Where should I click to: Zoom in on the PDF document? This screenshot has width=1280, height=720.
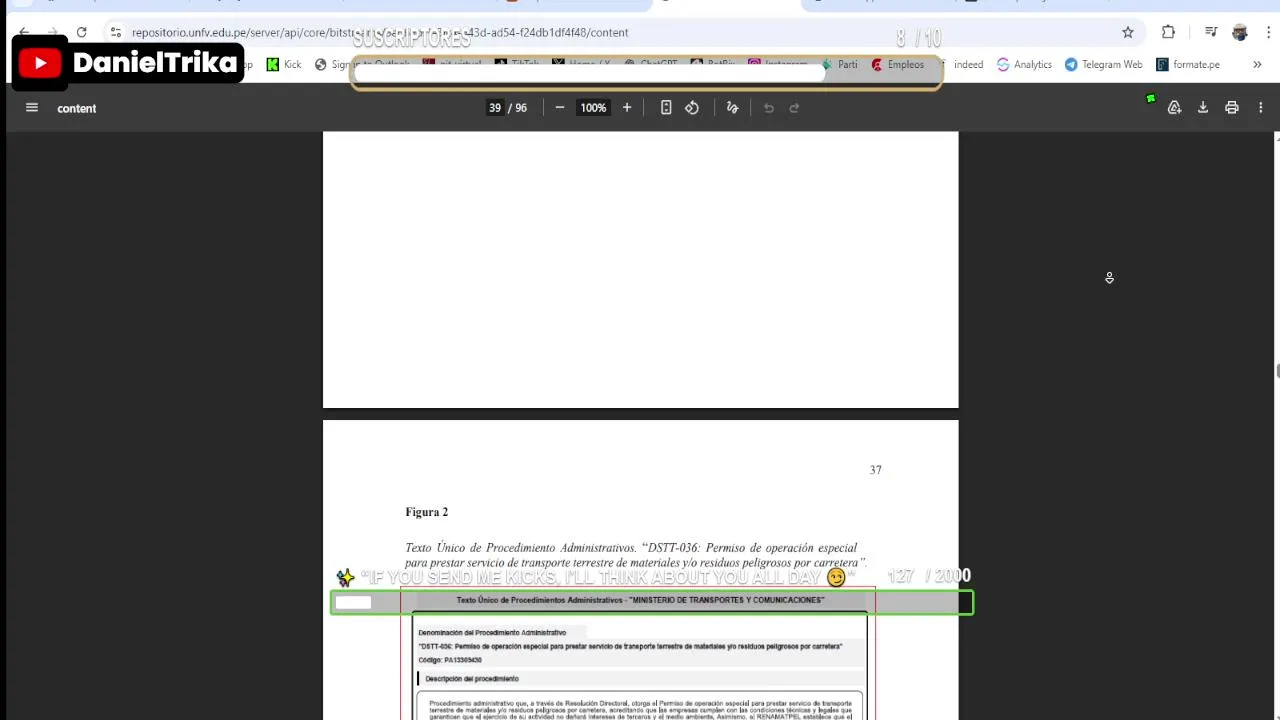coord(627,108)
